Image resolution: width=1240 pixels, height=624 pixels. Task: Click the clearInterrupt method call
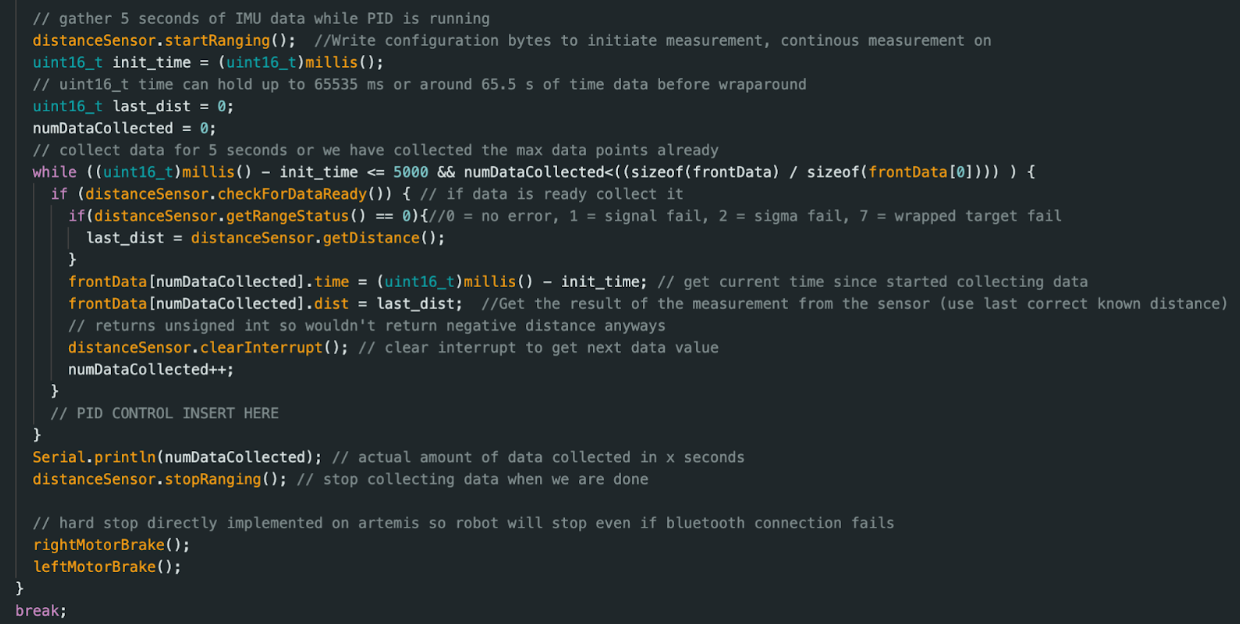(263, 347)
